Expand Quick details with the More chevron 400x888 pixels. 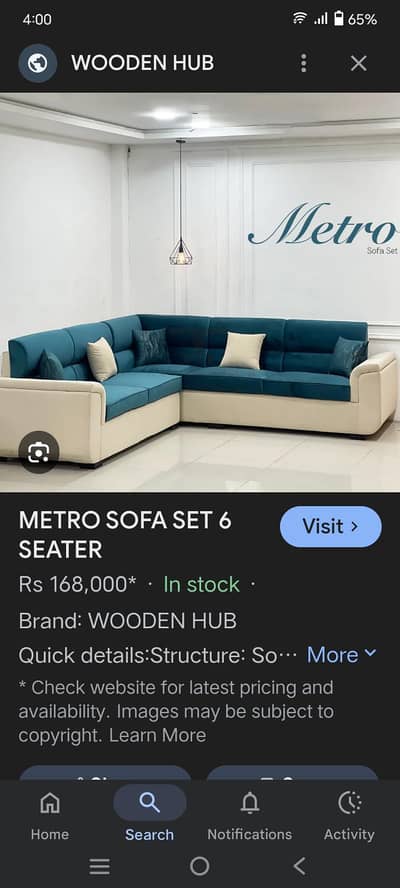[x=342, y=655]
